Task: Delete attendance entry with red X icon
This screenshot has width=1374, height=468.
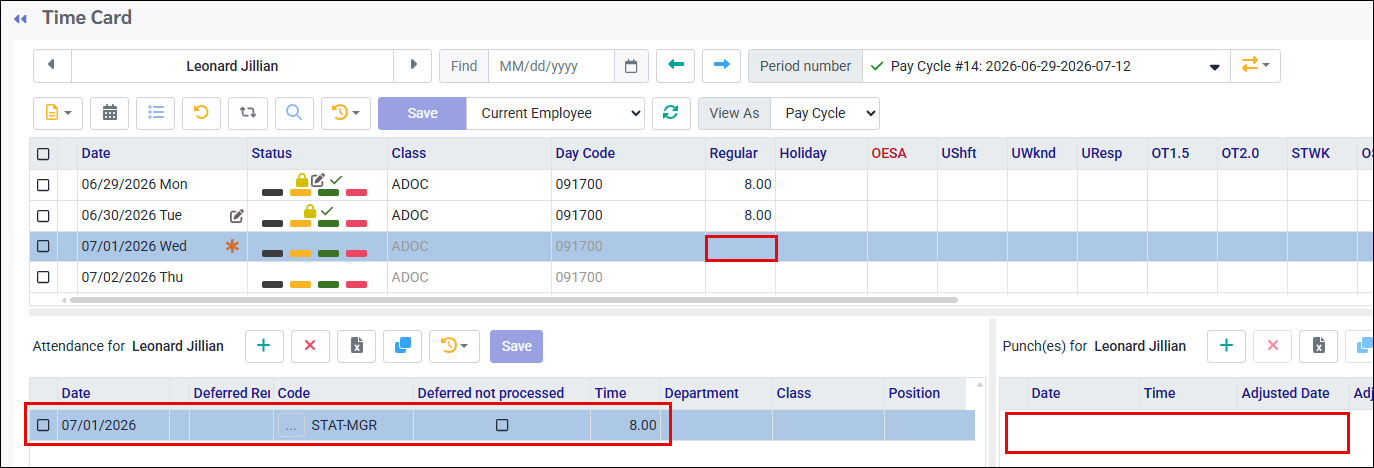Action: [x=310, y=346]
